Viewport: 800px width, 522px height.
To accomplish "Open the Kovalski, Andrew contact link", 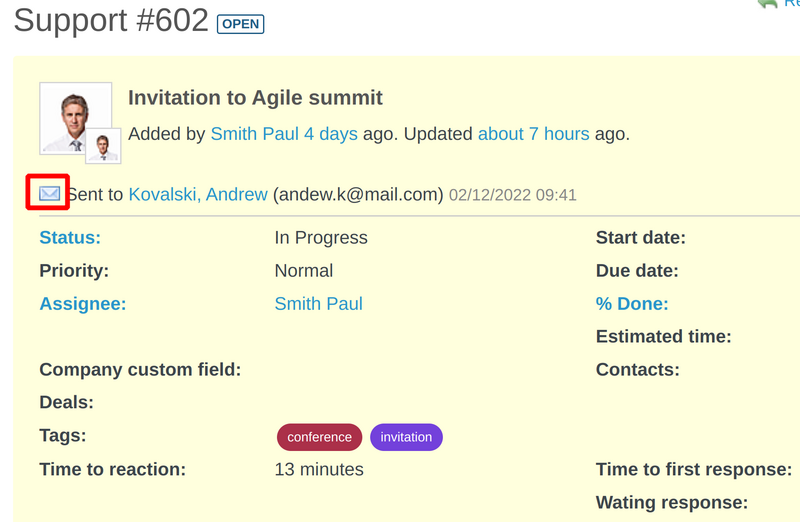I will click(x=198, y=195).
